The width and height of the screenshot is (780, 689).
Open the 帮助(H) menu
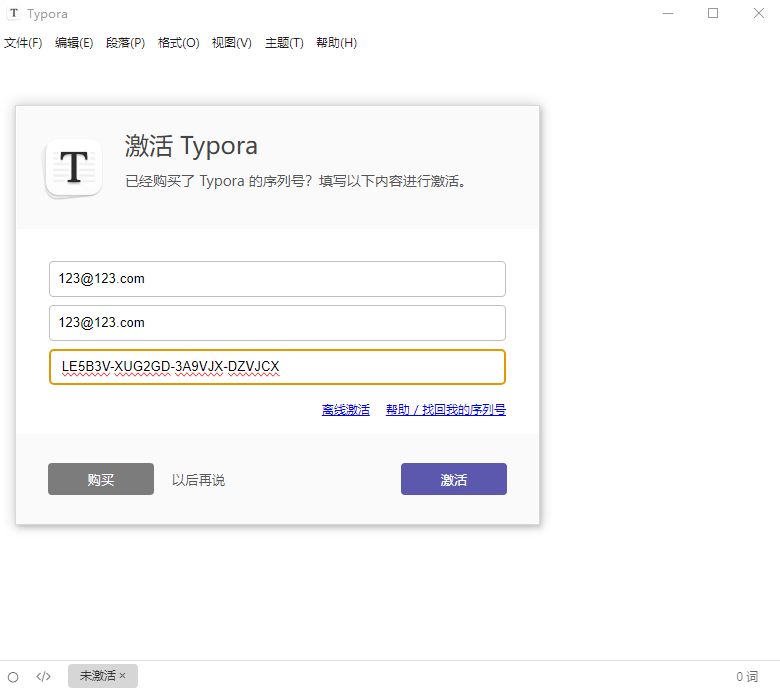(336, 43)
